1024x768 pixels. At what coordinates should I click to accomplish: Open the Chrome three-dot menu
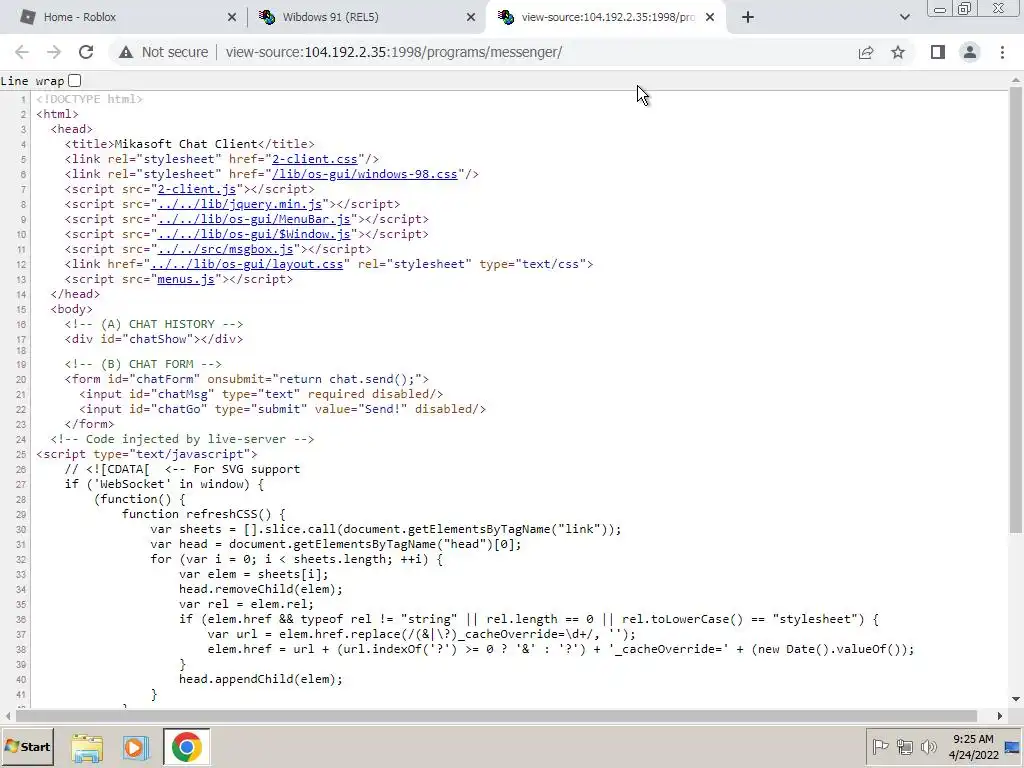tap(1002, 52)
